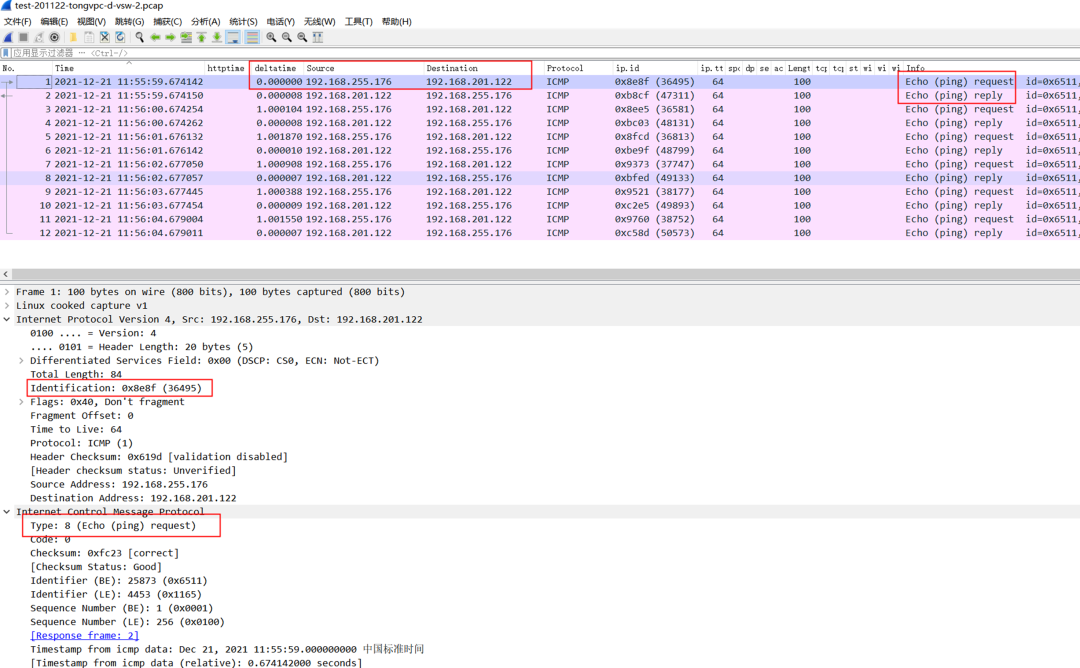Click the open capture file folder icon

coord(73,37)
